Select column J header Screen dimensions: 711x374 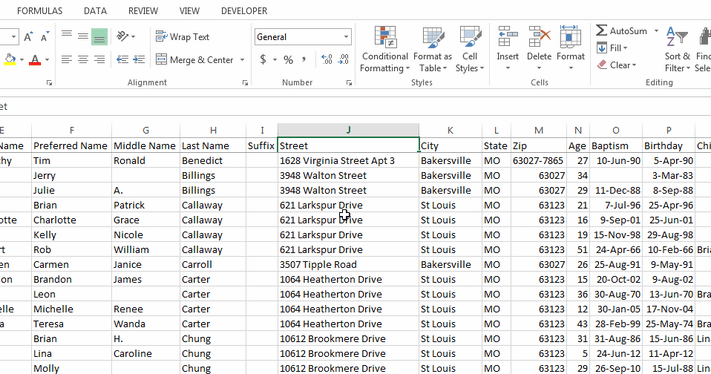348,130
